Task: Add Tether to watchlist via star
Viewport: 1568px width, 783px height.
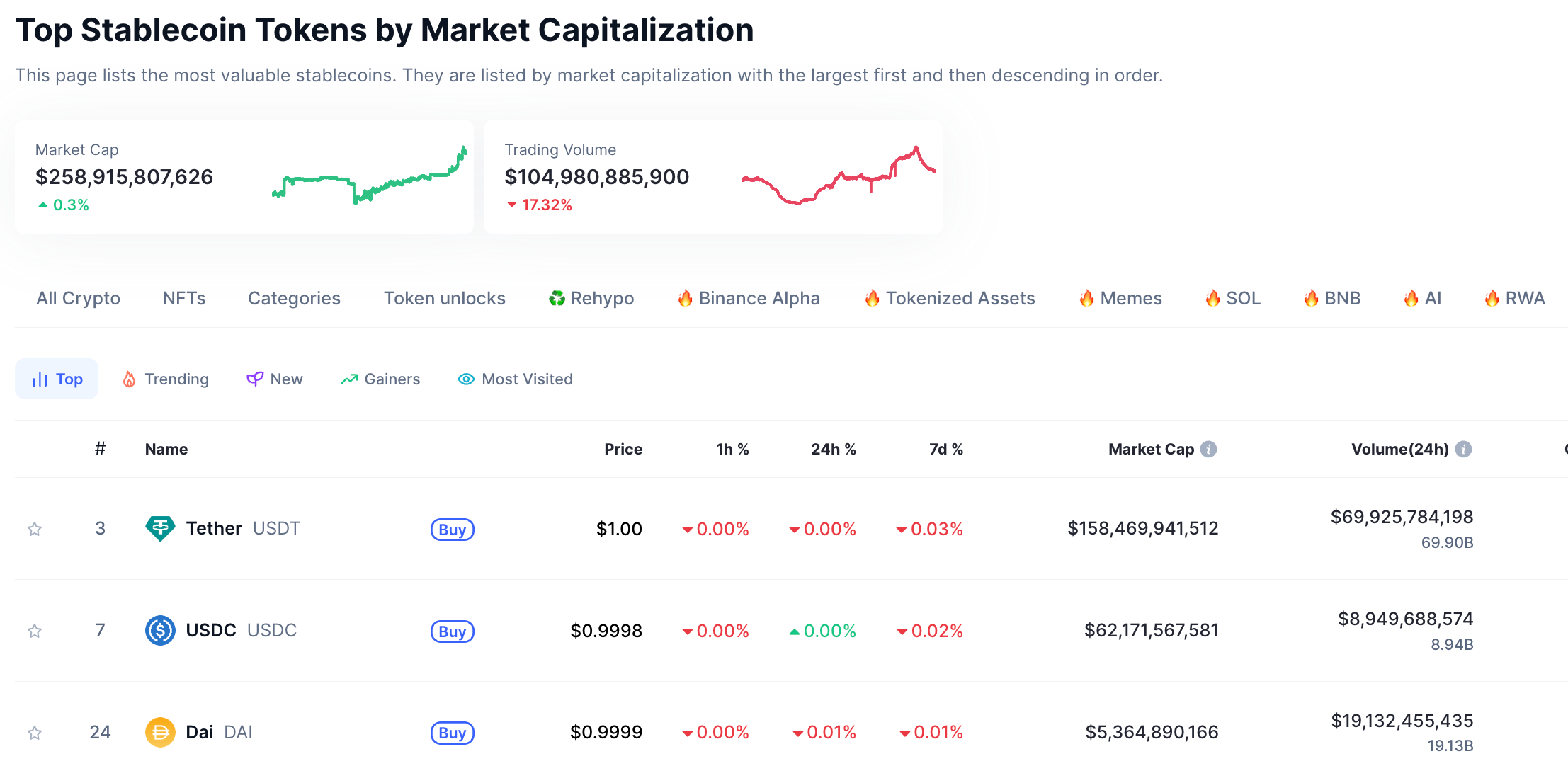Action: click(34, 528)
